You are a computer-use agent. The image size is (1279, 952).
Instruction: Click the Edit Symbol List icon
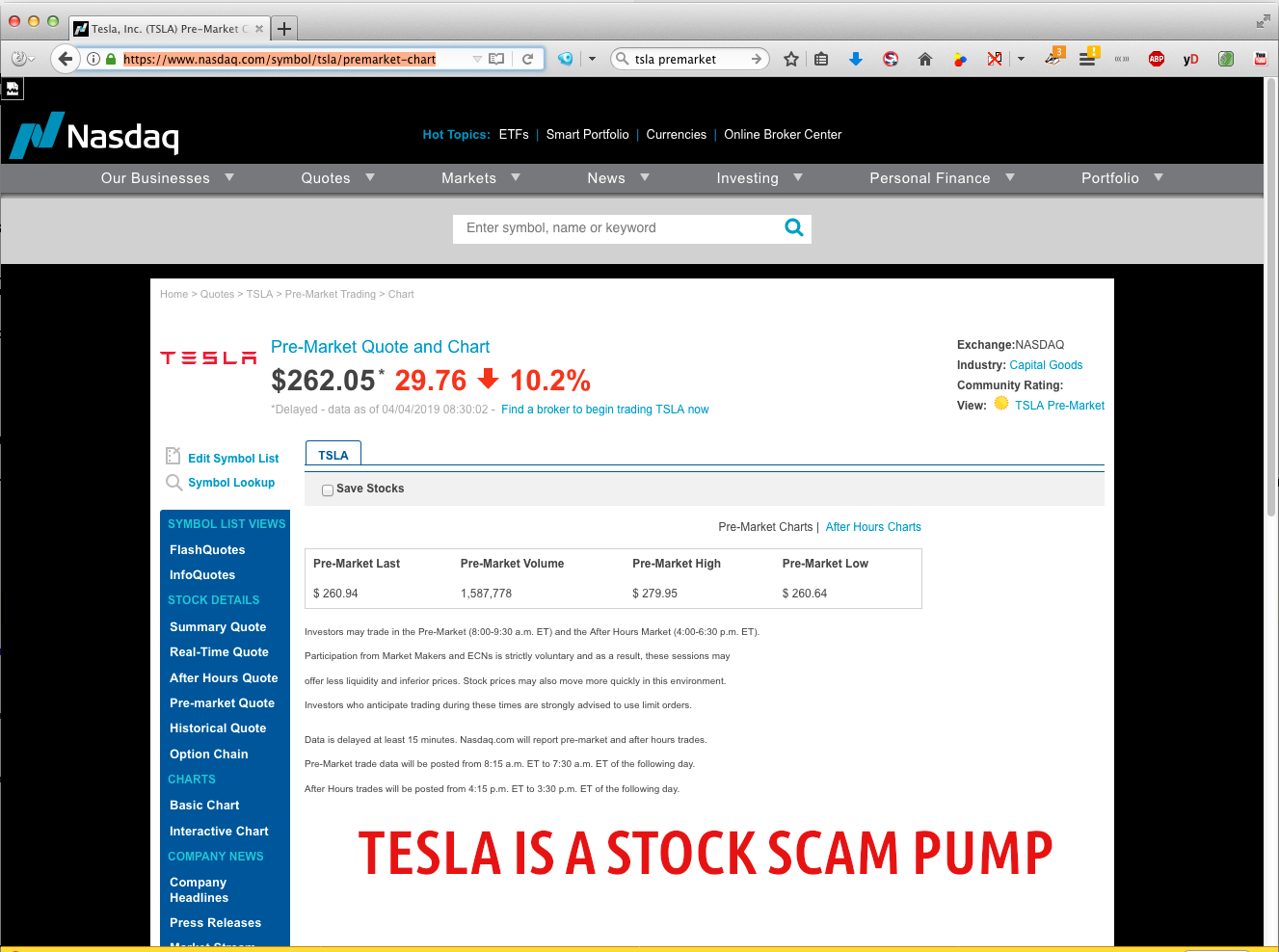[x=173, y=456]
